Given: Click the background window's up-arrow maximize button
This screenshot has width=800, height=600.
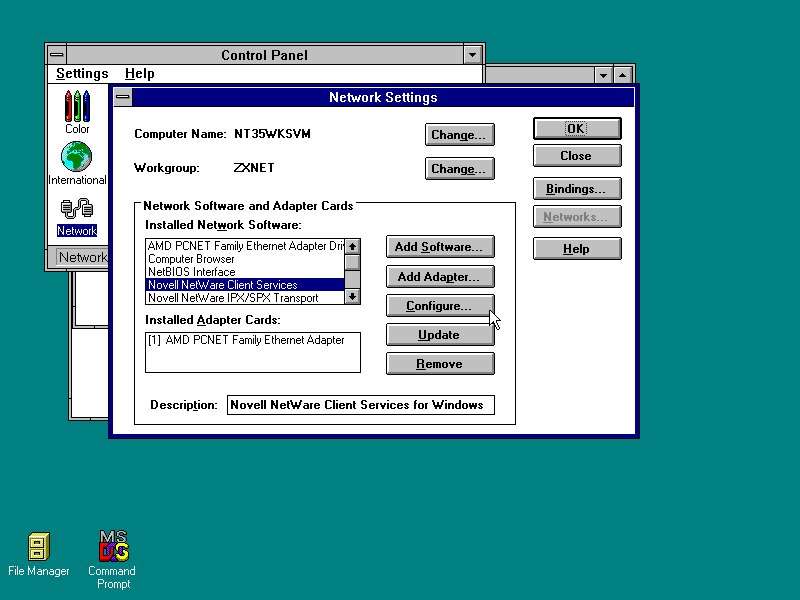Looking at the screenshot, I should 622,76.
